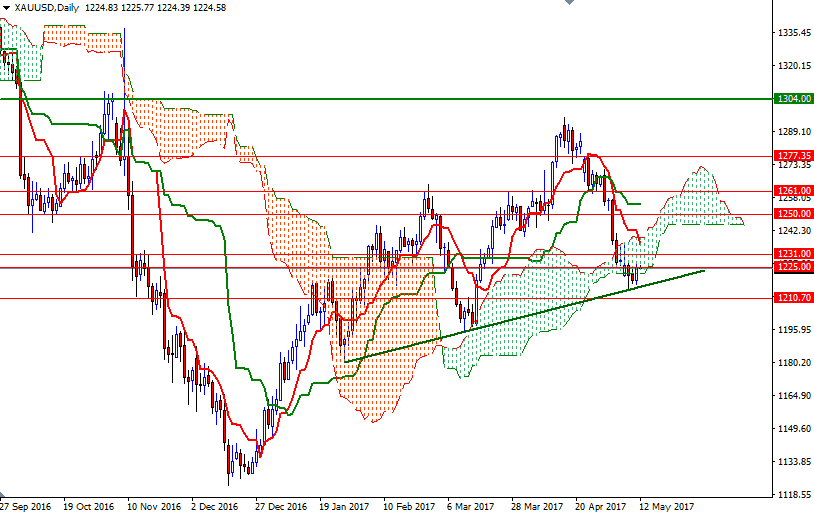The height and width of the screenshot is (514, 814).
Task: Click the 1180.20 price axis tick label
Action: coord(794,362)
